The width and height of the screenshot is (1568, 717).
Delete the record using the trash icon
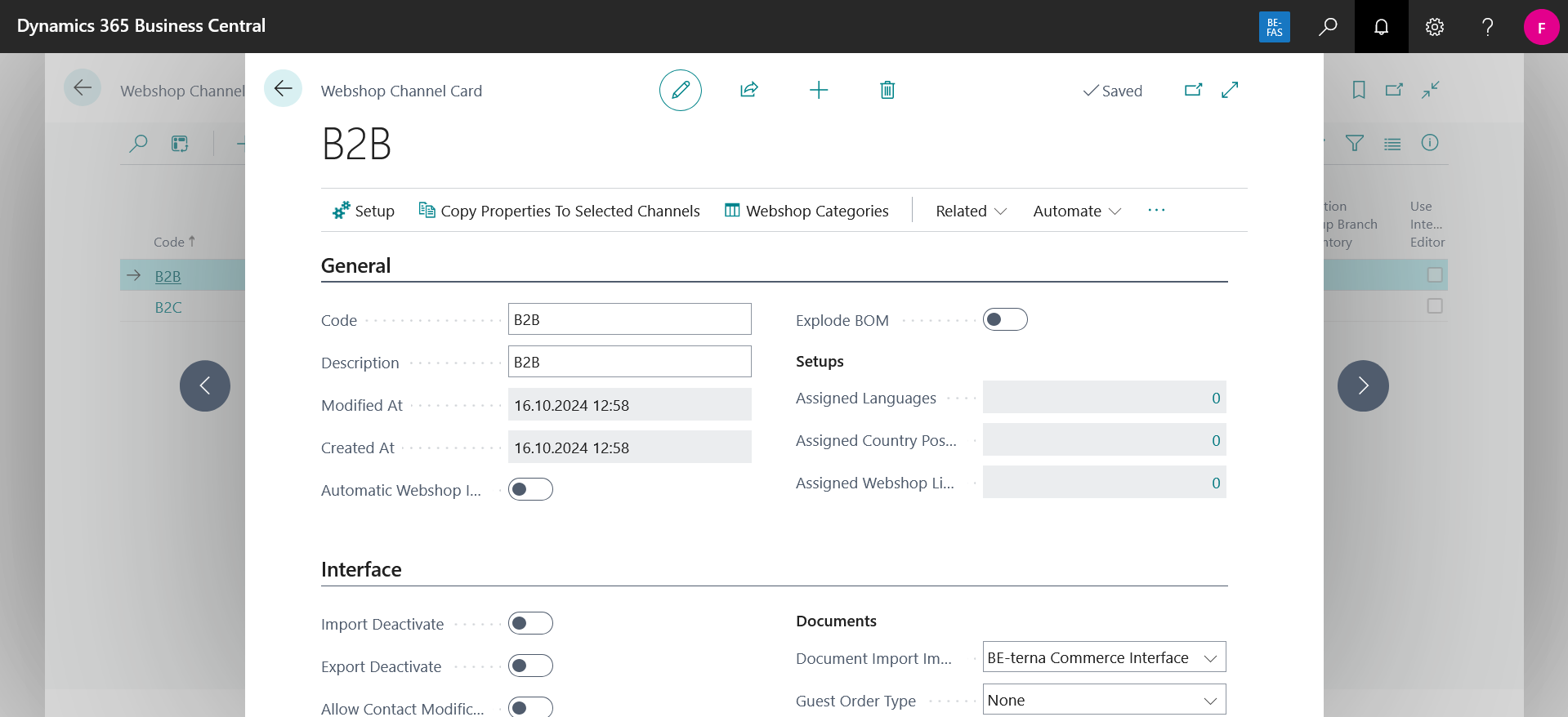887,90
